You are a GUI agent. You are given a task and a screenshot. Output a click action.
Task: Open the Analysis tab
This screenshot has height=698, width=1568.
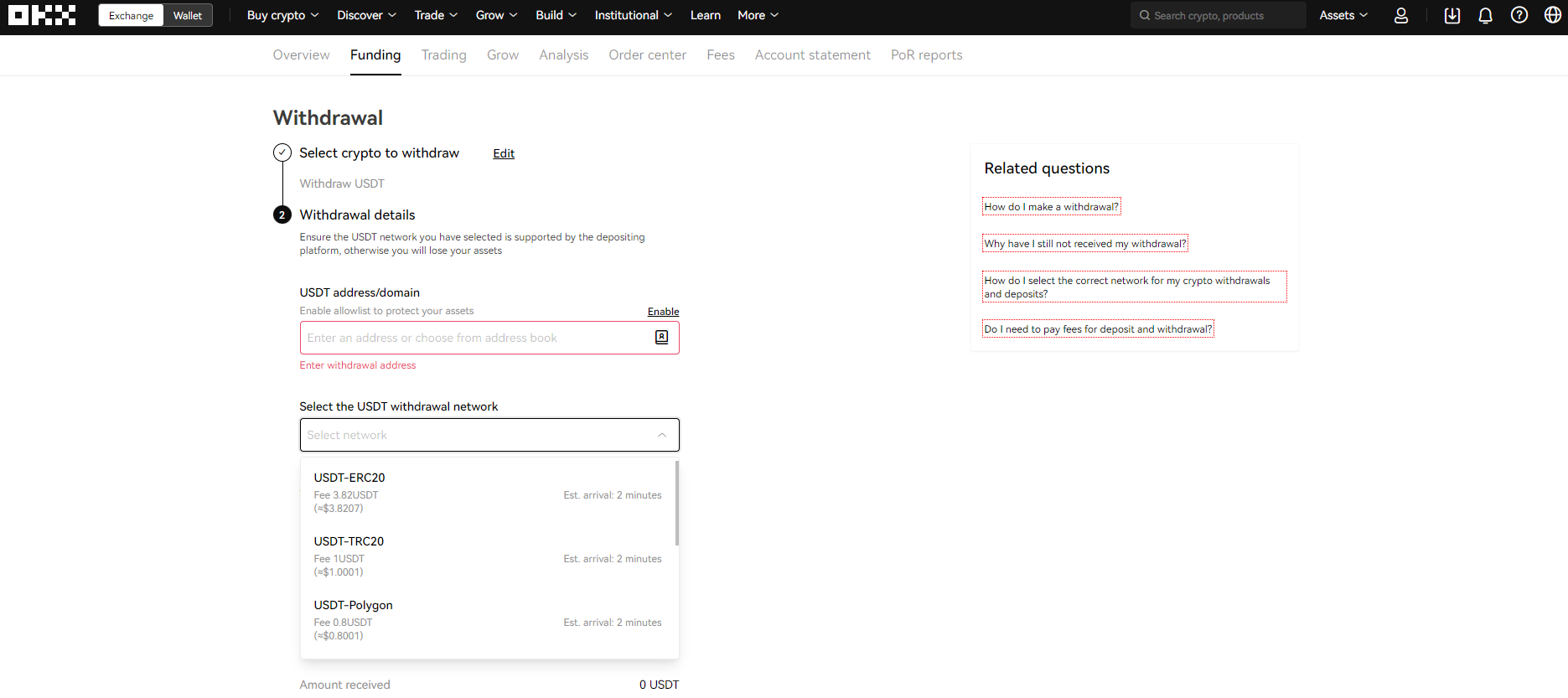click(x=563, y=54)
